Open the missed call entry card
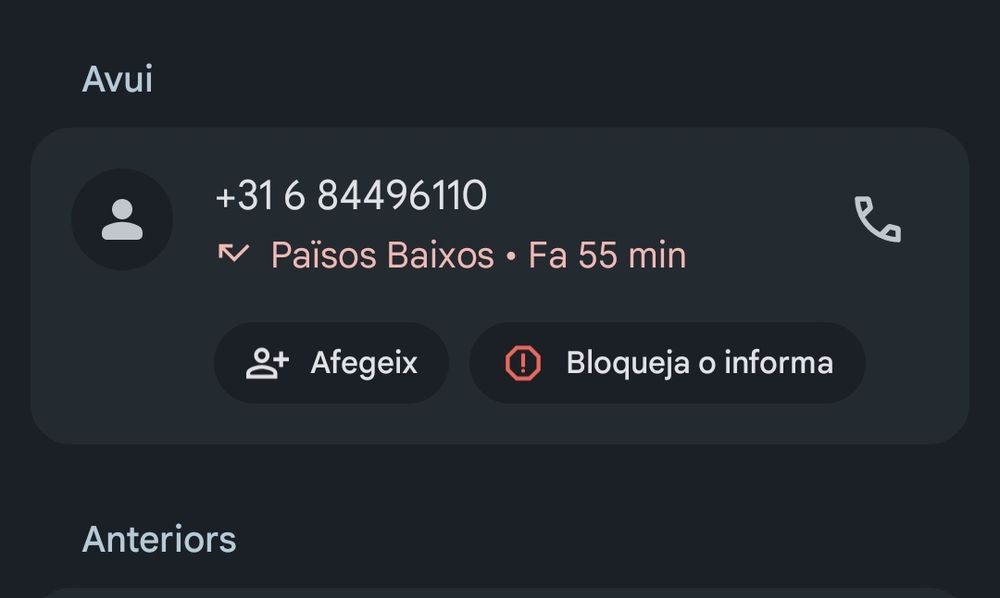The image size is (1000, 598). (x=500, y=286)
